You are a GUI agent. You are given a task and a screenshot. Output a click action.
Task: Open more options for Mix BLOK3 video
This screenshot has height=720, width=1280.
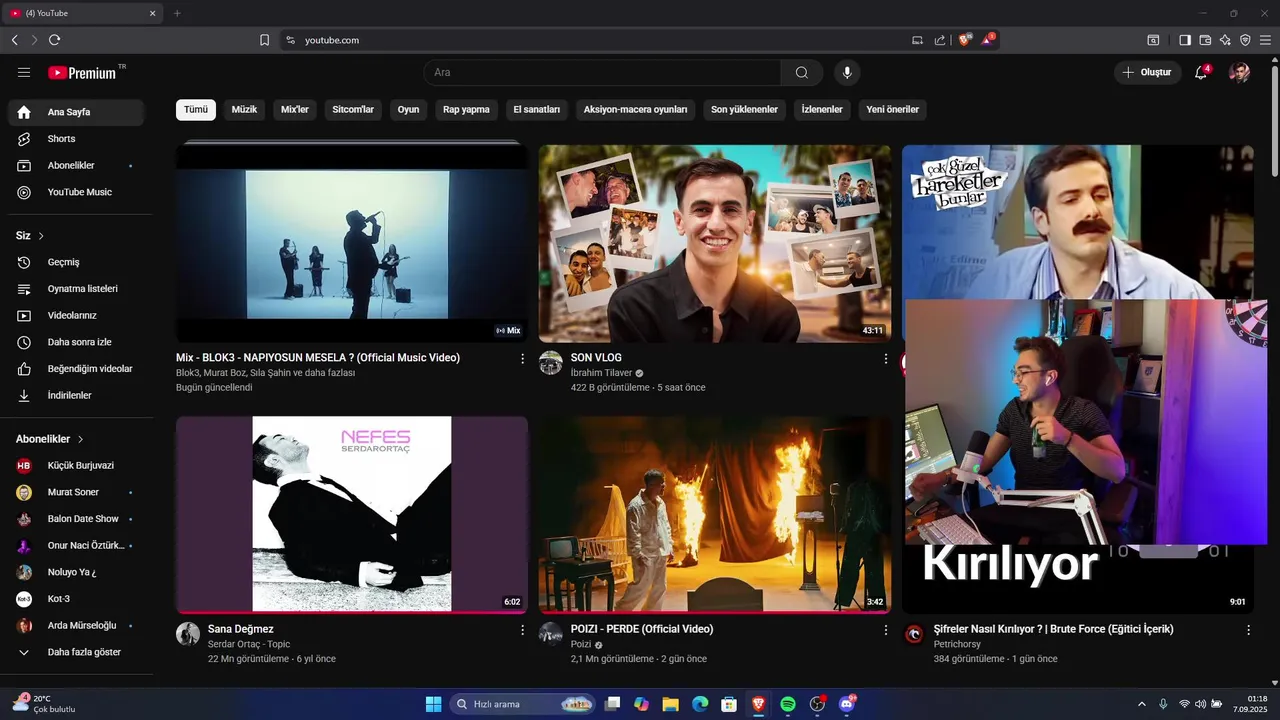pos(522,358)
